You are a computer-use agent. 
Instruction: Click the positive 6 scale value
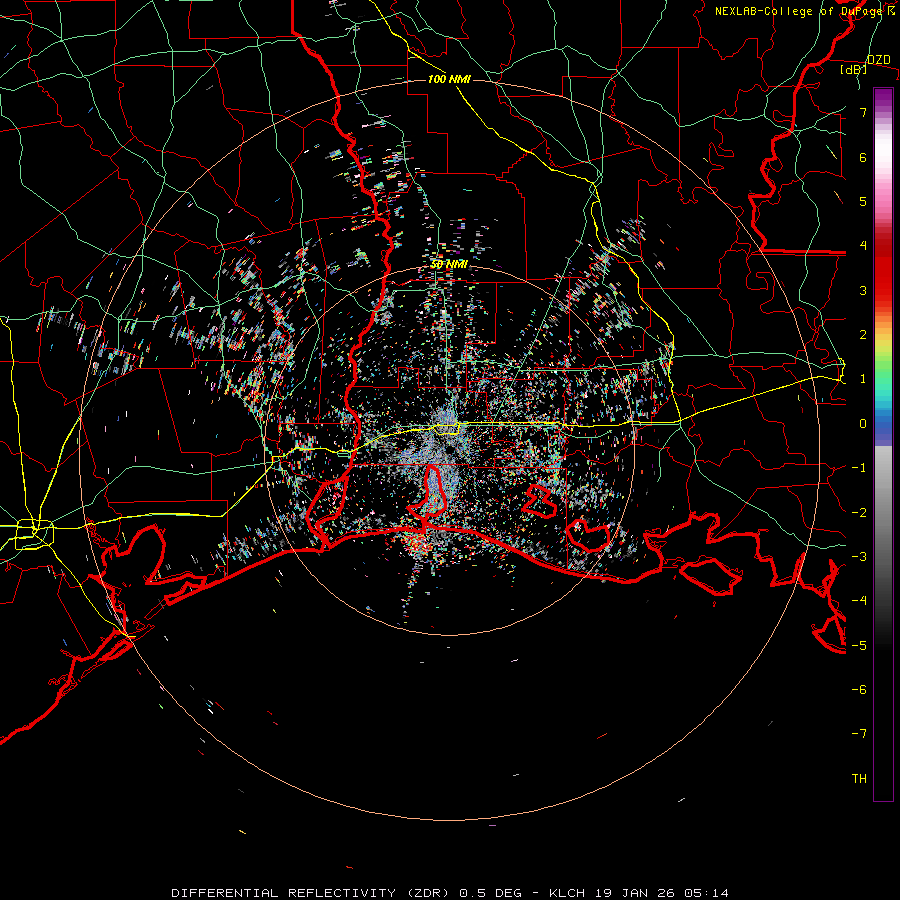[863, 157]
